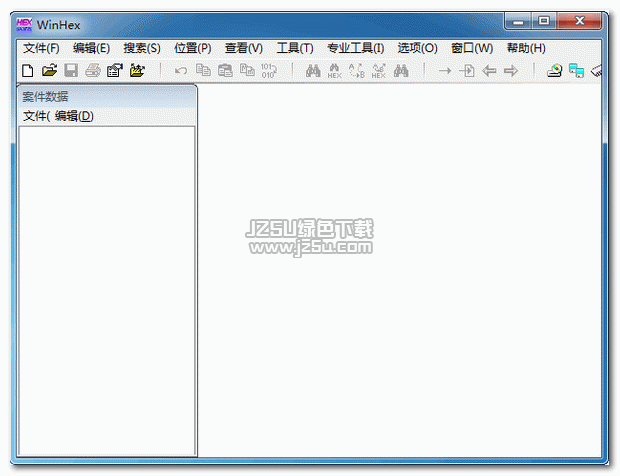Click the 案件数据 panel header
Viewport: 620px width, 476px height.
click(107, 97)
